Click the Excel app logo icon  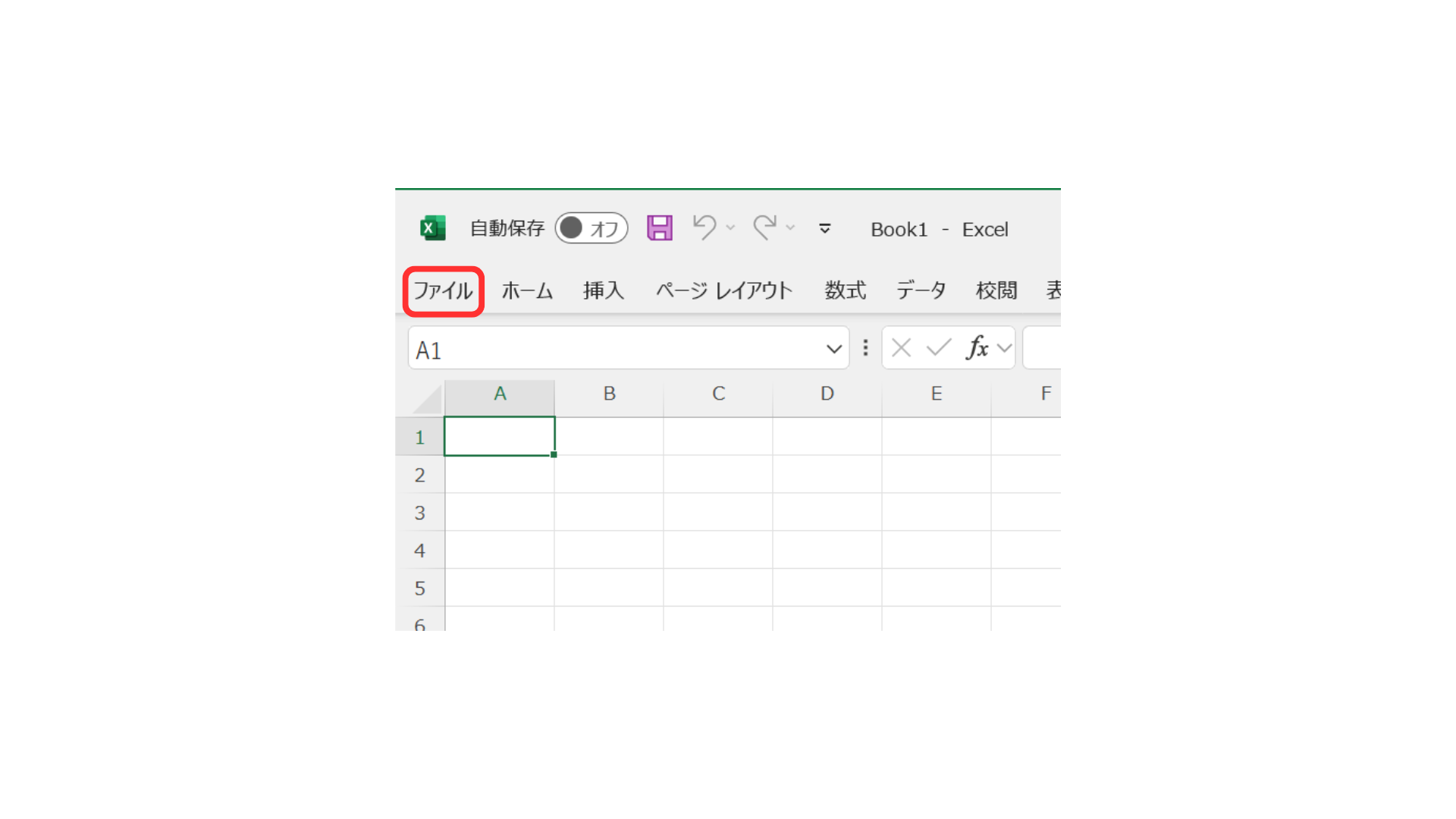433,228
